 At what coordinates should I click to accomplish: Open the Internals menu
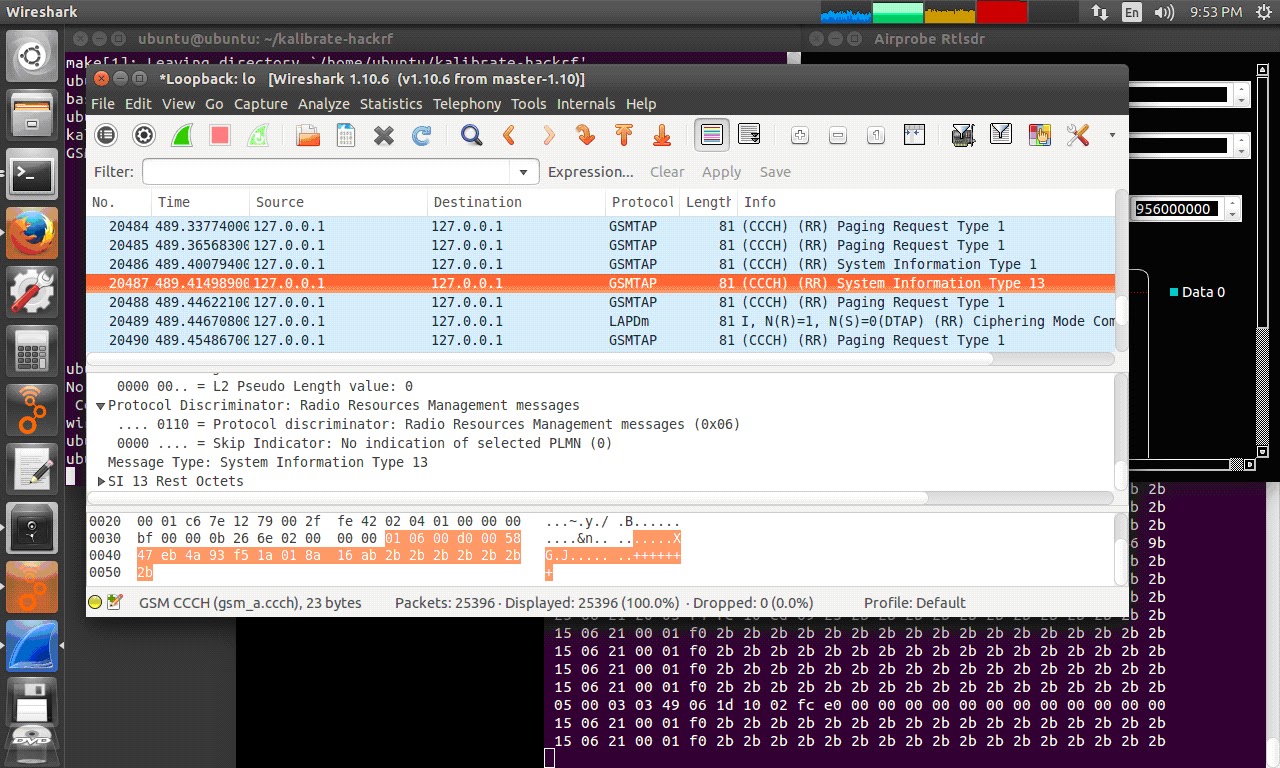[x=587, y=104]
